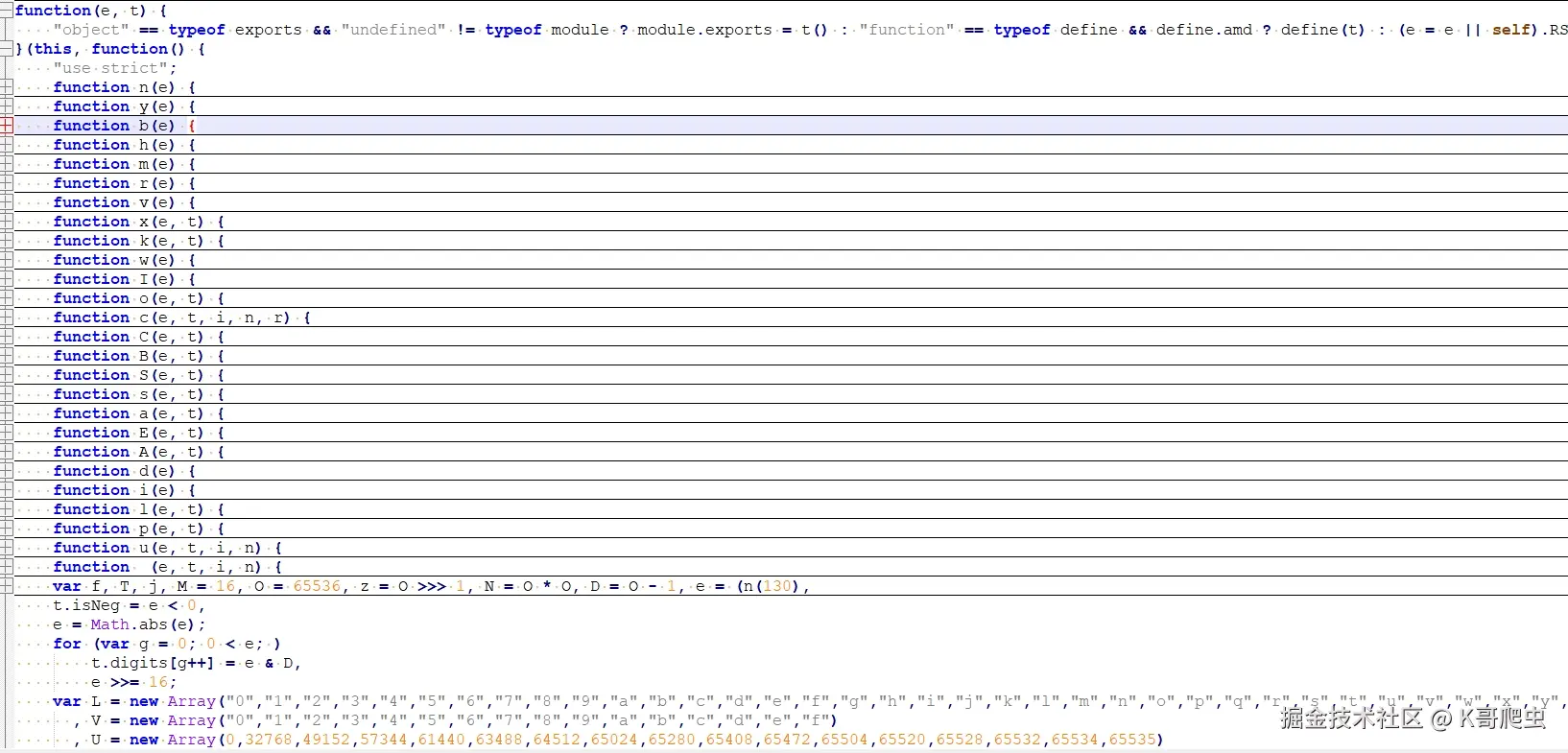The height and width of the screenshot is (753, 1568).
Task: Expand the fold for function v(e)
Action: click(7, 202)
